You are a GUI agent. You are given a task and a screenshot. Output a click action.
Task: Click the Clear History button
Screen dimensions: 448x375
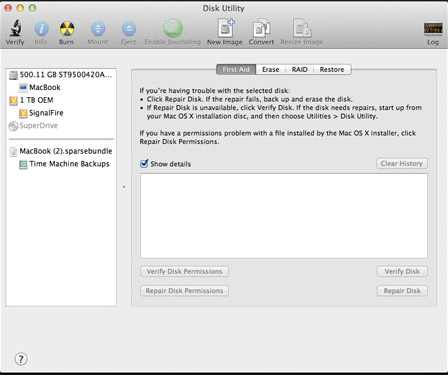402,163
